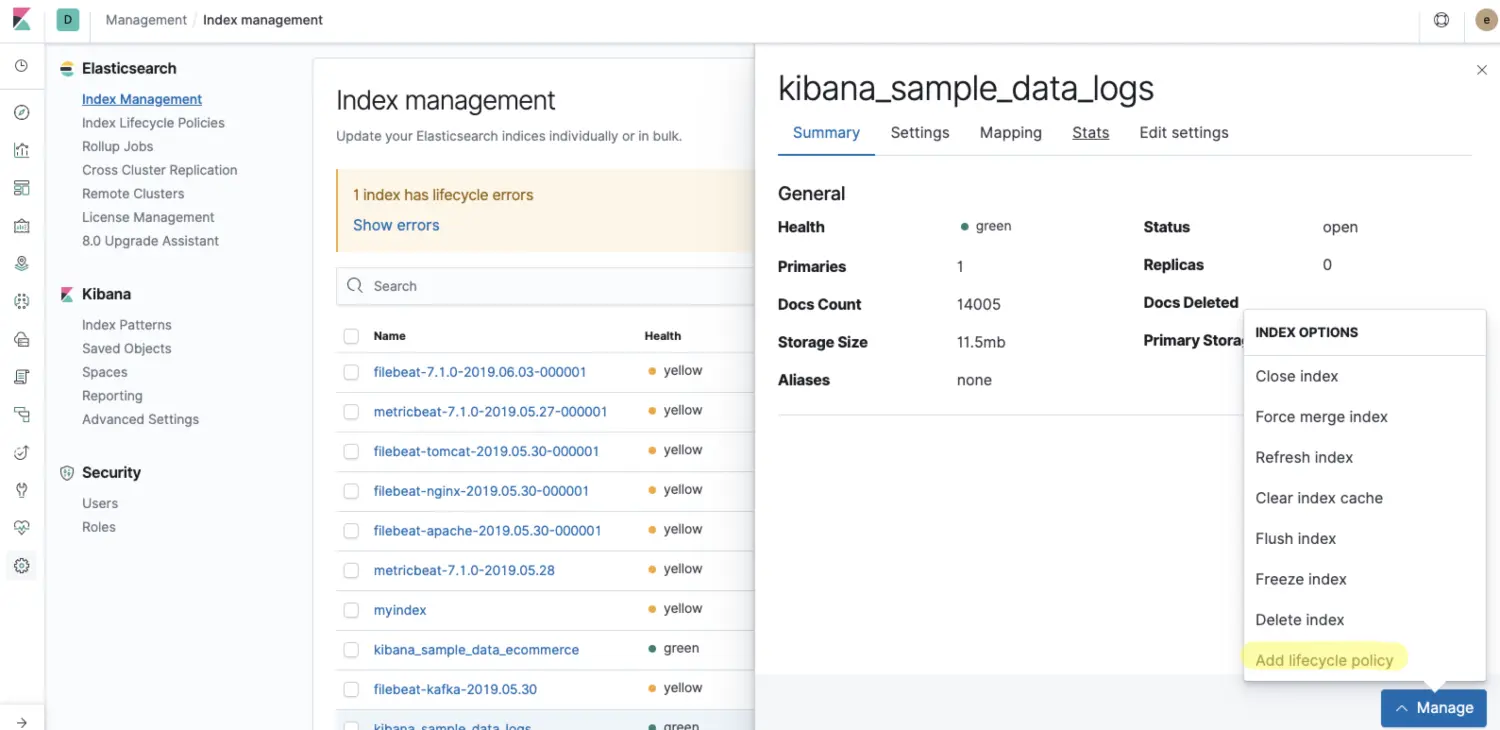
Task: Open Stack Monitoring heartbeat icon
Action: [22, 528]
